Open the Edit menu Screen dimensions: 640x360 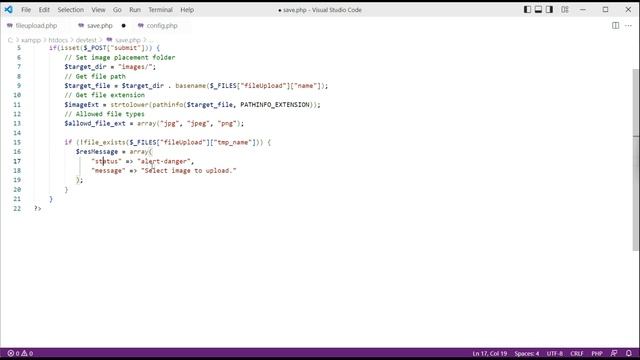(44, 9)
